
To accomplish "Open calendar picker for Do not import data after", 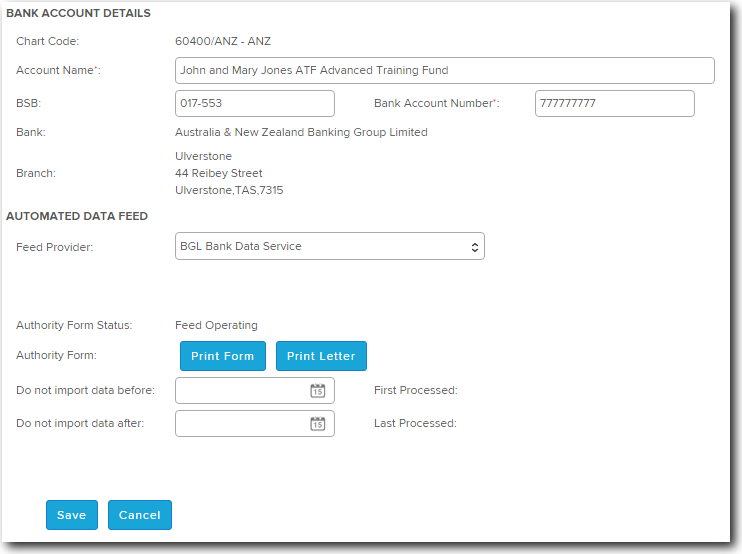I will [x=317, y=424].
